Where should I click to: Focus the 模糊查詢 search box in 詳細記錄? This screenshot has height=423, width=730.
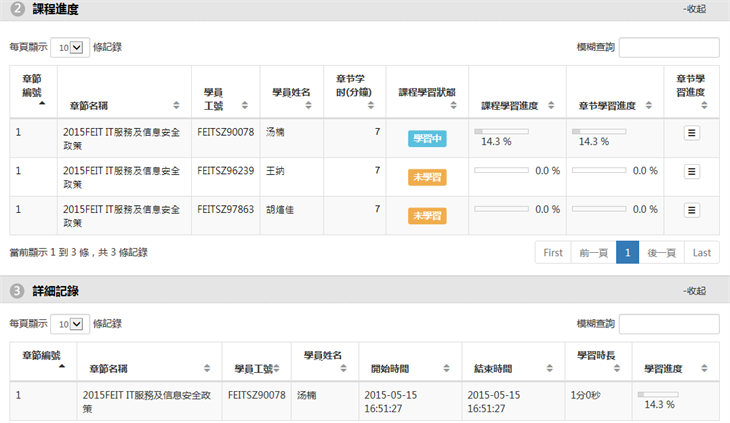point(668,324)
